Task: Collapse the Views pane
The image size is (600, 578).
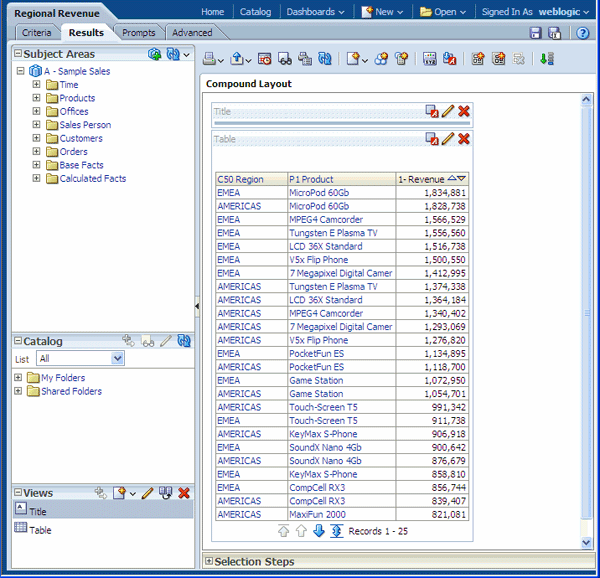Action: 17,493
